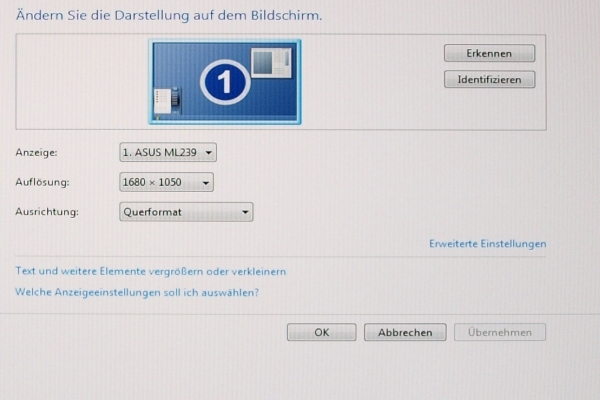Open the Auflösung dropdown showing 1680 × 1050
The height and width of the screenshot is (400, 600).
(x=166, y=182)
